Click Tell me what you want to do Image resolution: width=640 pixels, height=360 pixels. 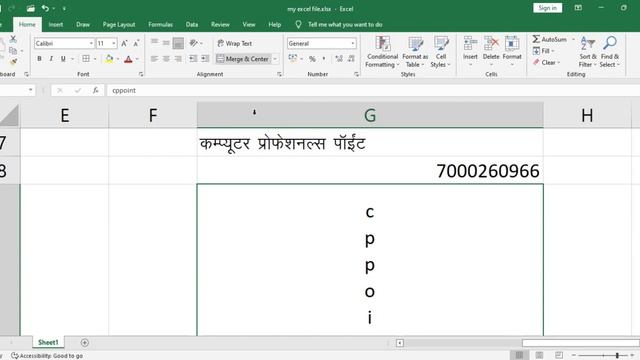coord(345,24)
